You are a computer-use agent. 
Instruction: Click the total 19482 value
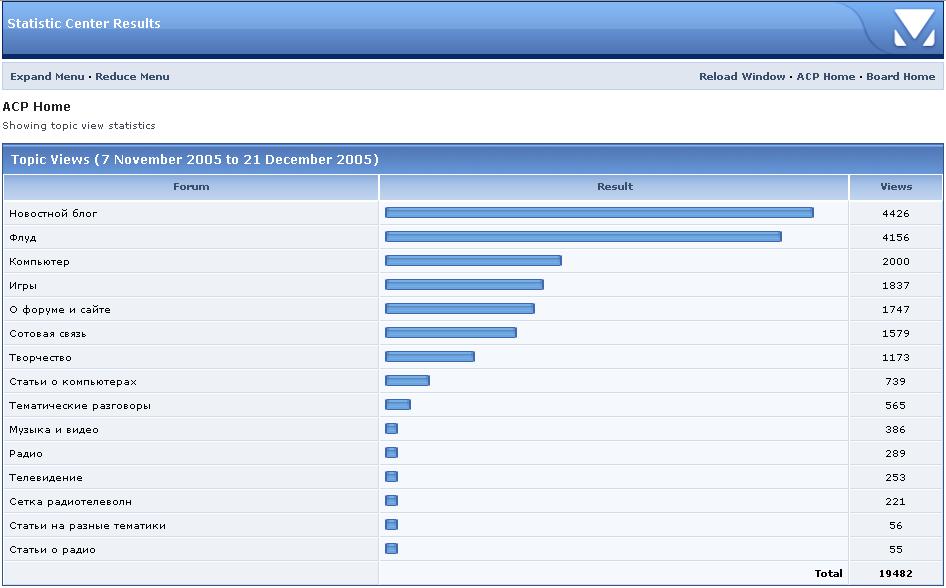(895, 574)
